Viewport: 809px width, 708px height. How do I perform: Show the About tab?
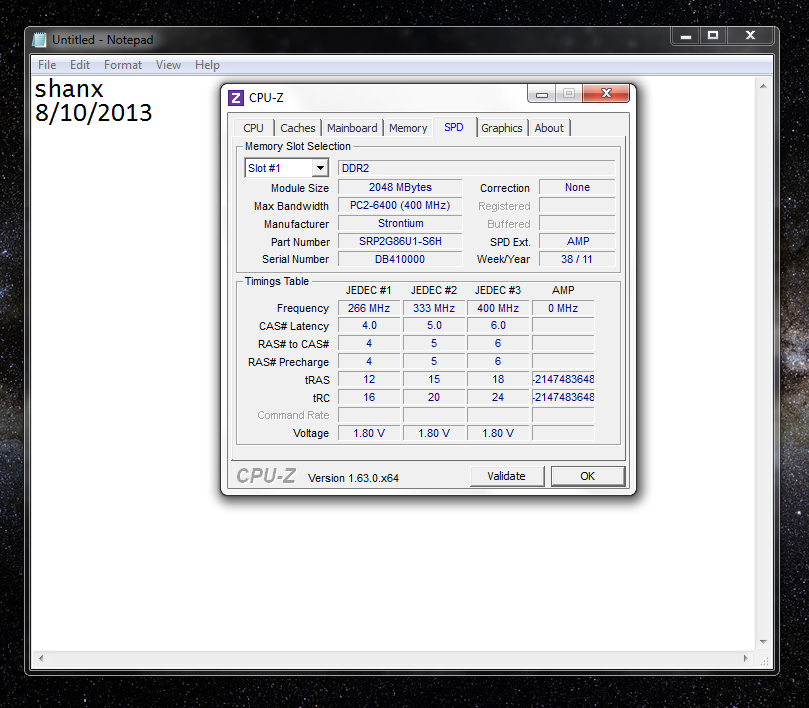(549, 128)
